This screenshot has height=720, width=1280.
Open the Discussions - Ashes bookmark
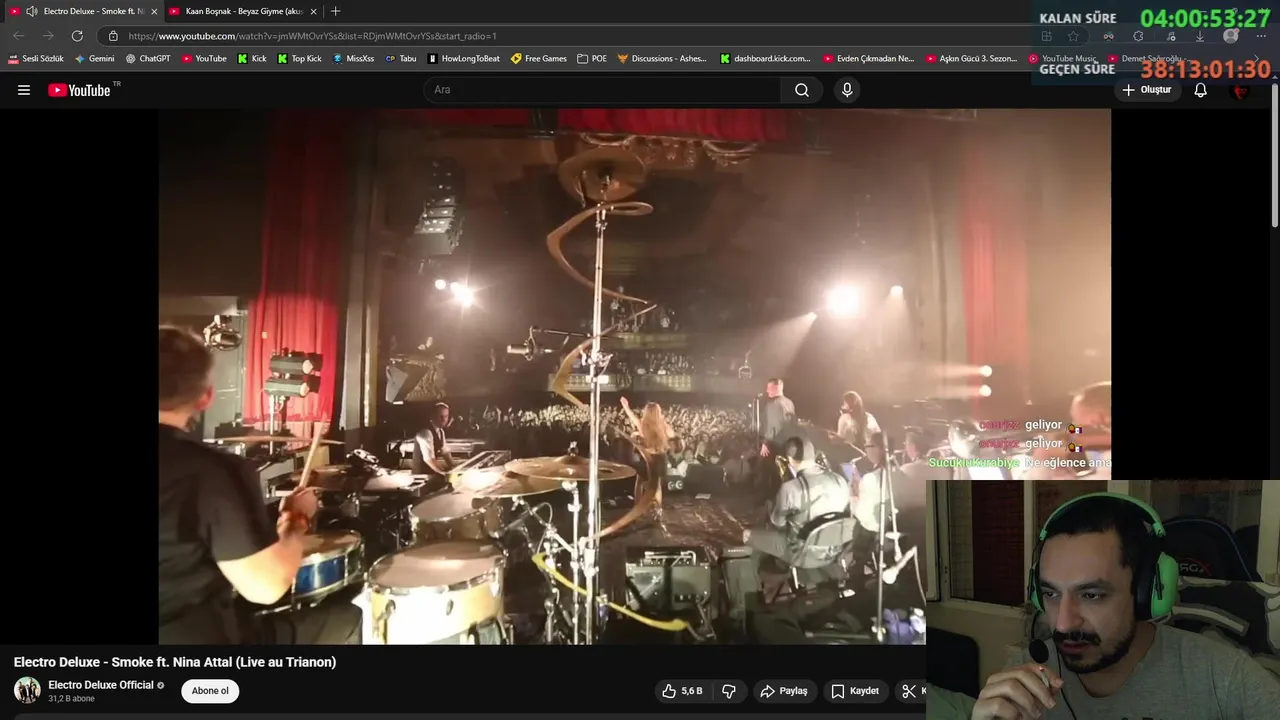[662, 59]
